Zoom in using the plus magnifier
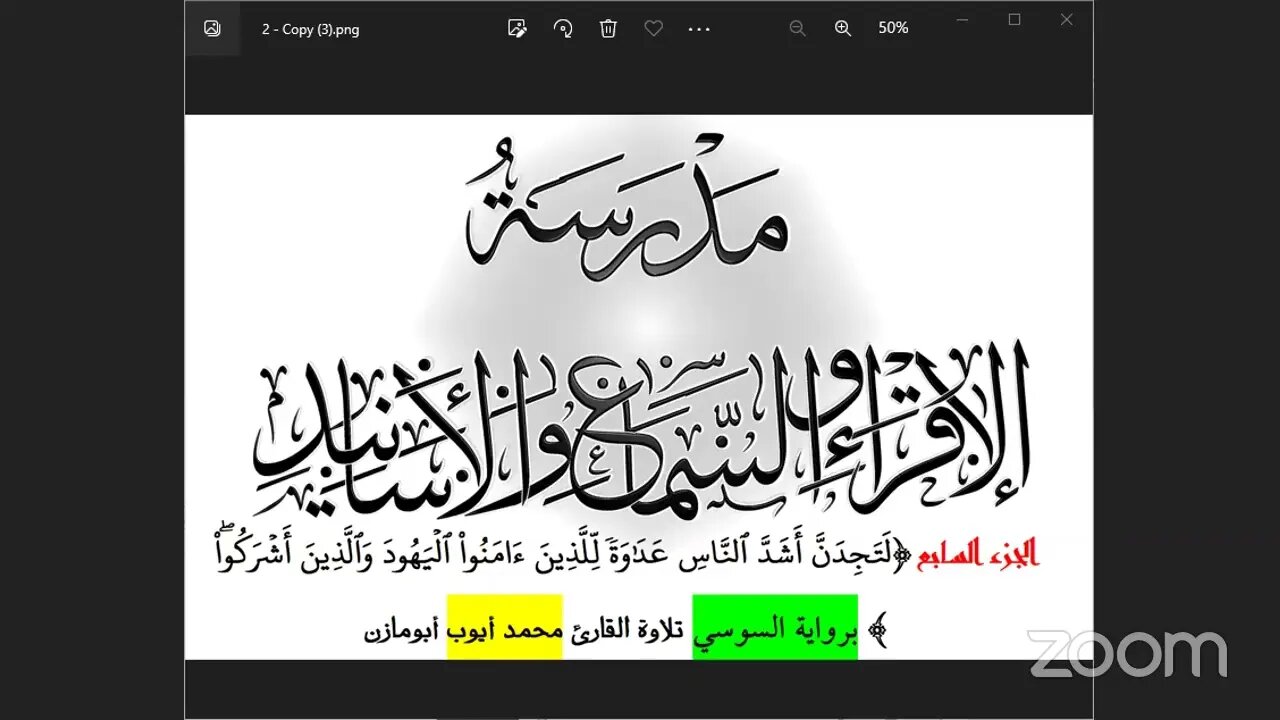 click(x=843, y=28)
